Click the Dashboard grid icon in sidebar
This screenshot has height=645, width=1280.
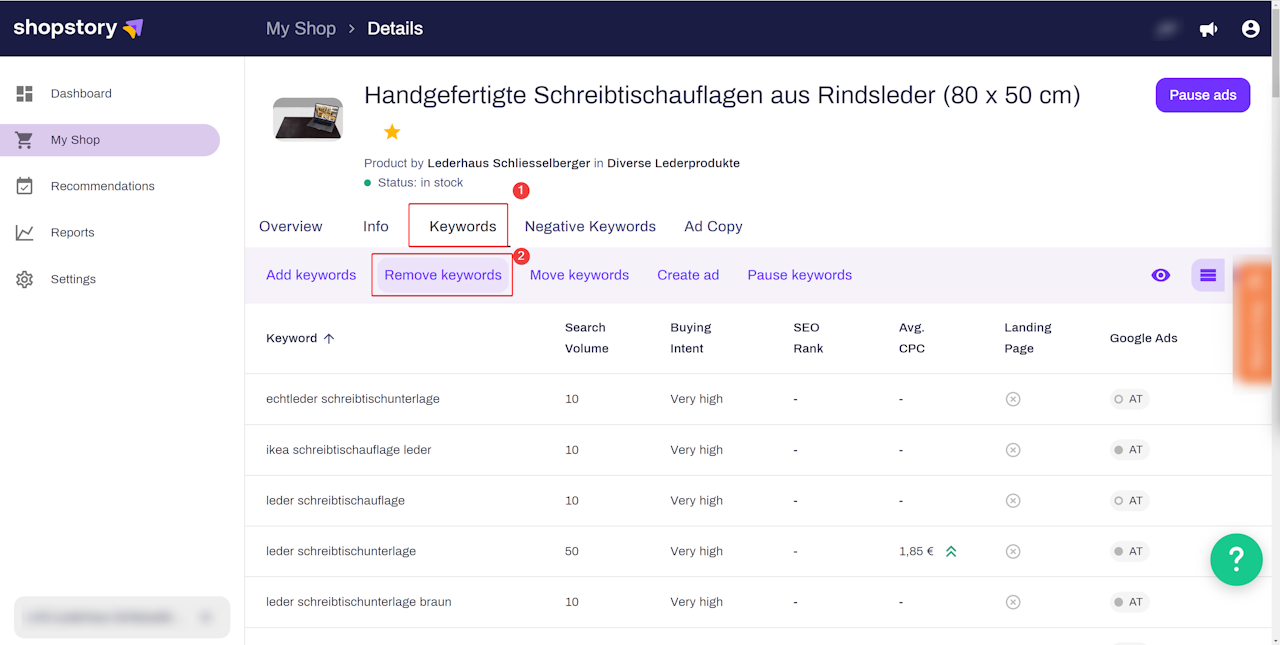25,94
